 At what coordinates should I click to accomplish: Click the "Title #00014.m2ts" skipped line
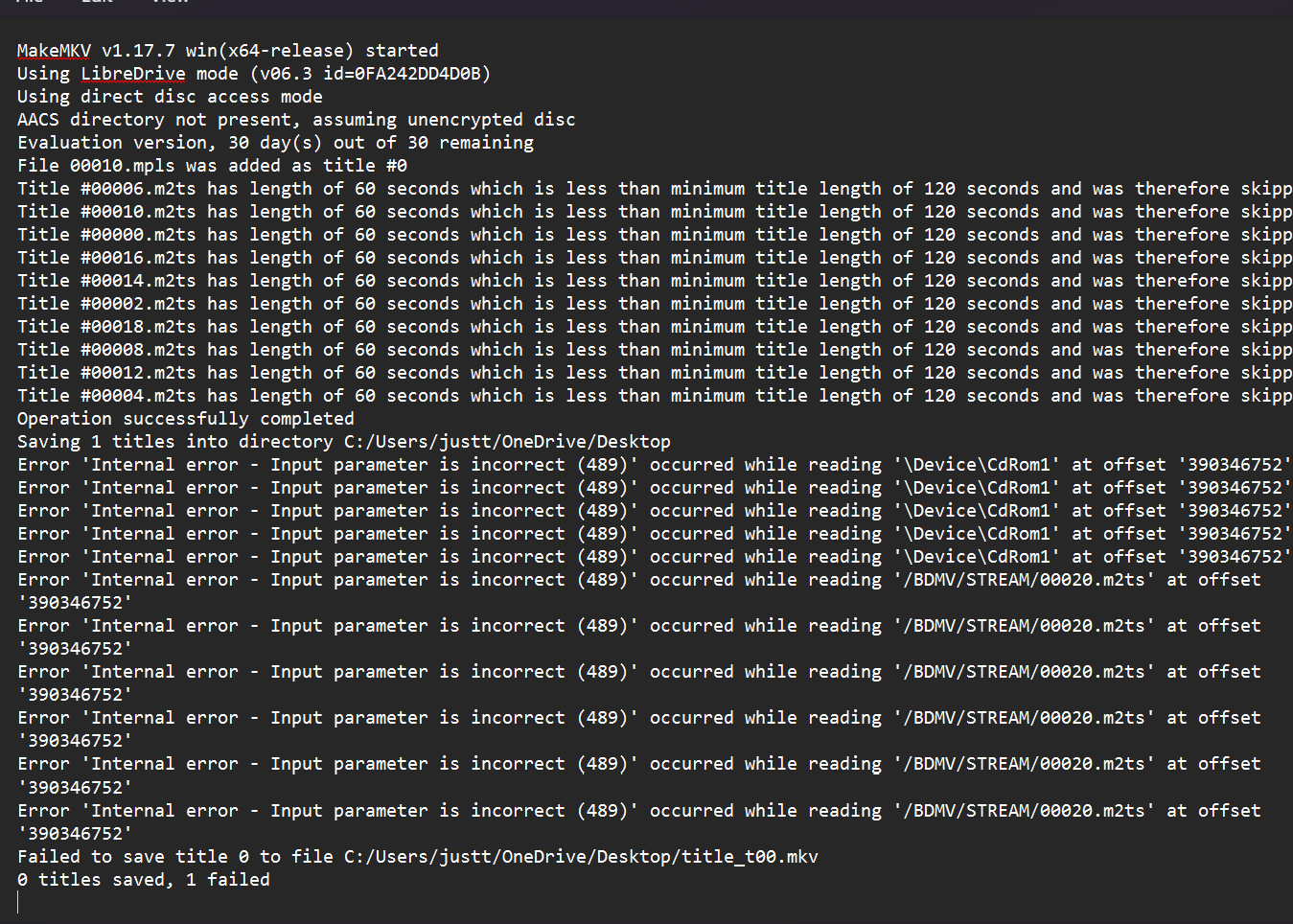point(655,281)
